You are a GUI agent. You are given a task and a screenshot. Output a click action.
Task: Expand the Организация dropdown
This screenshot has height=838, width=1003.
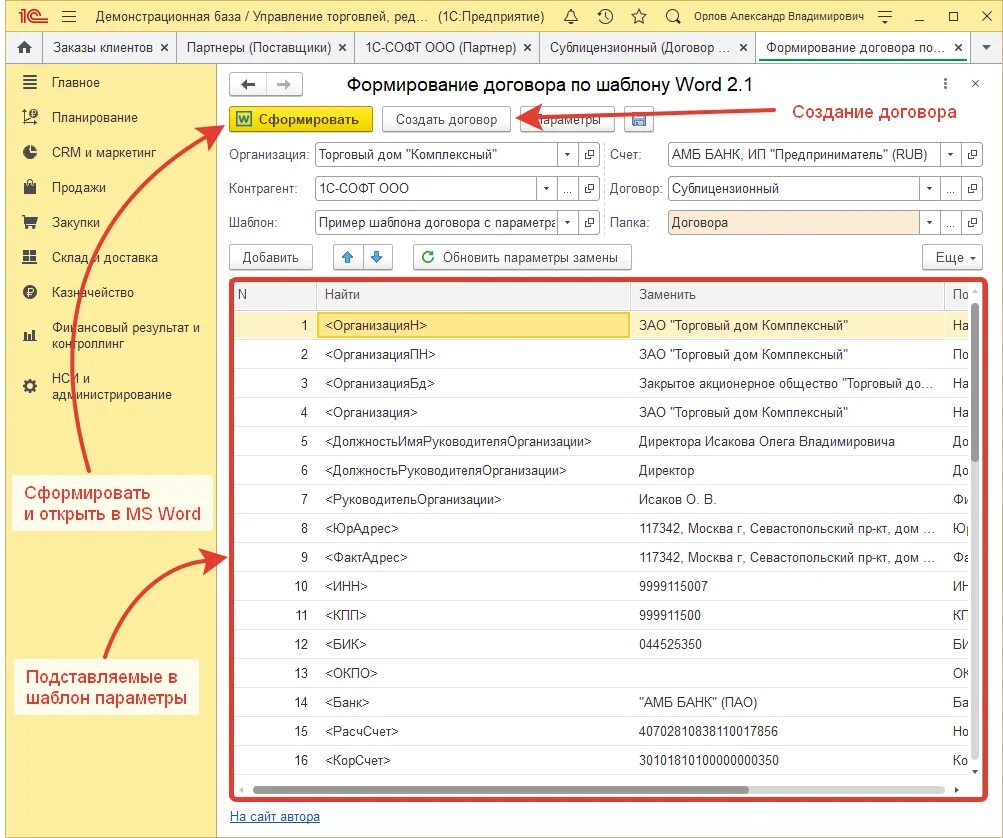pyautogui.click(x=567, y=154)
